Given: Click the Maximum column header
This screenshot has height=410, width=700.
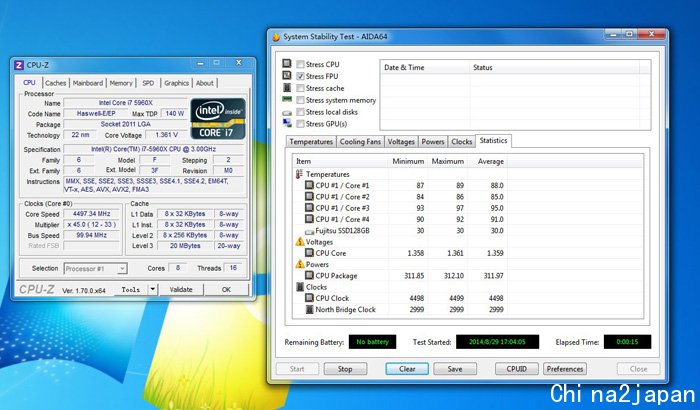Looking at the screenshot, I should [447, 161].
